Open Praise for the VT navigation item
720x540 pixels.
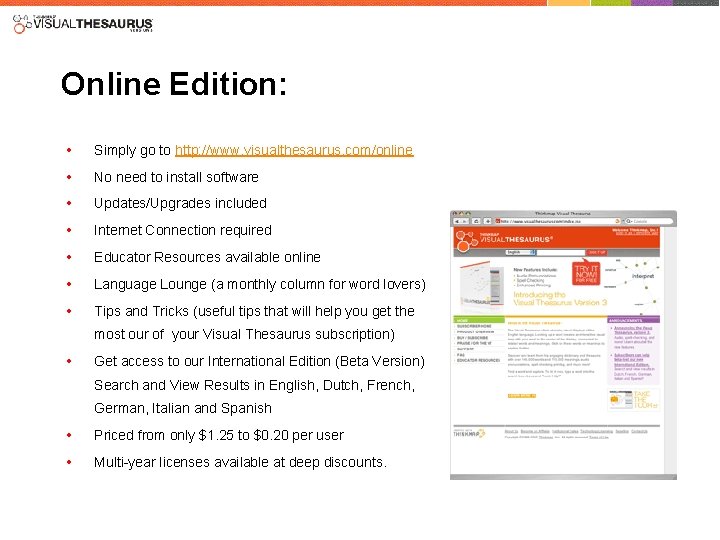click(474, 343)
